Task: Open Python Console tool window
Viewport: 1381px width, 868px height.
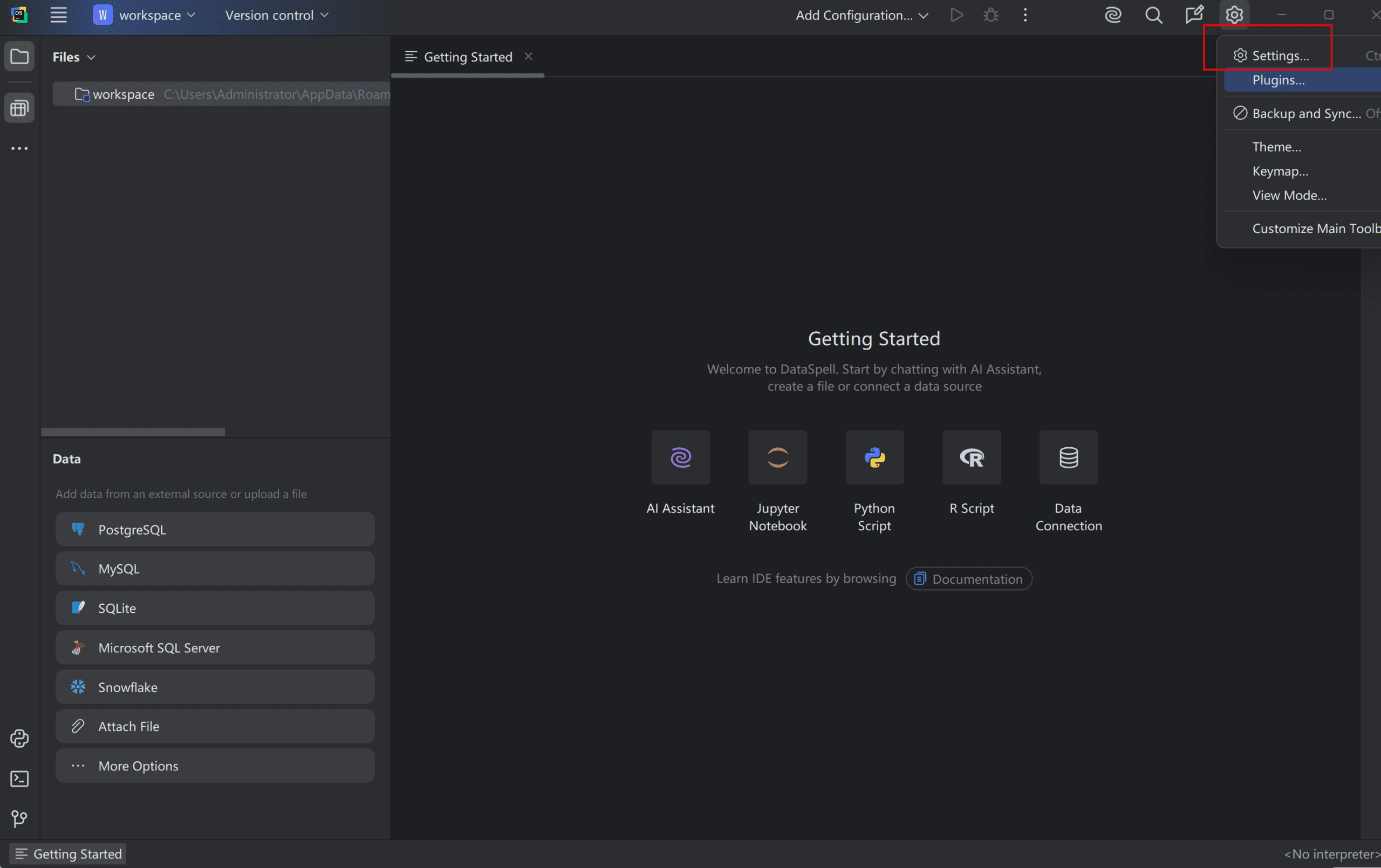Action: pyautogui.click(x=19, y=739)
